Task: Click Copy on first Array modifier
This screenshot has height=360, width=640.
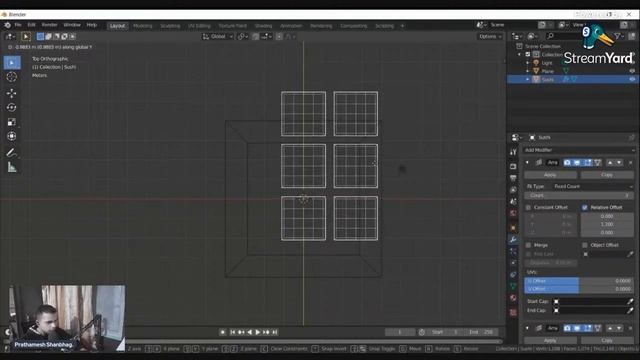Action: [x=607, y=175]
